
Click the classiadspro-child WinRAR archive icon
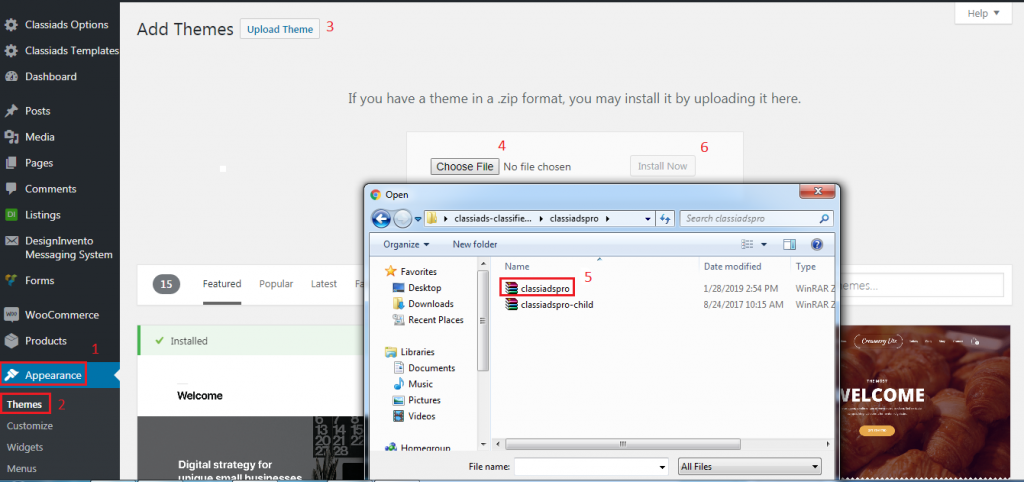click(511, 304)
